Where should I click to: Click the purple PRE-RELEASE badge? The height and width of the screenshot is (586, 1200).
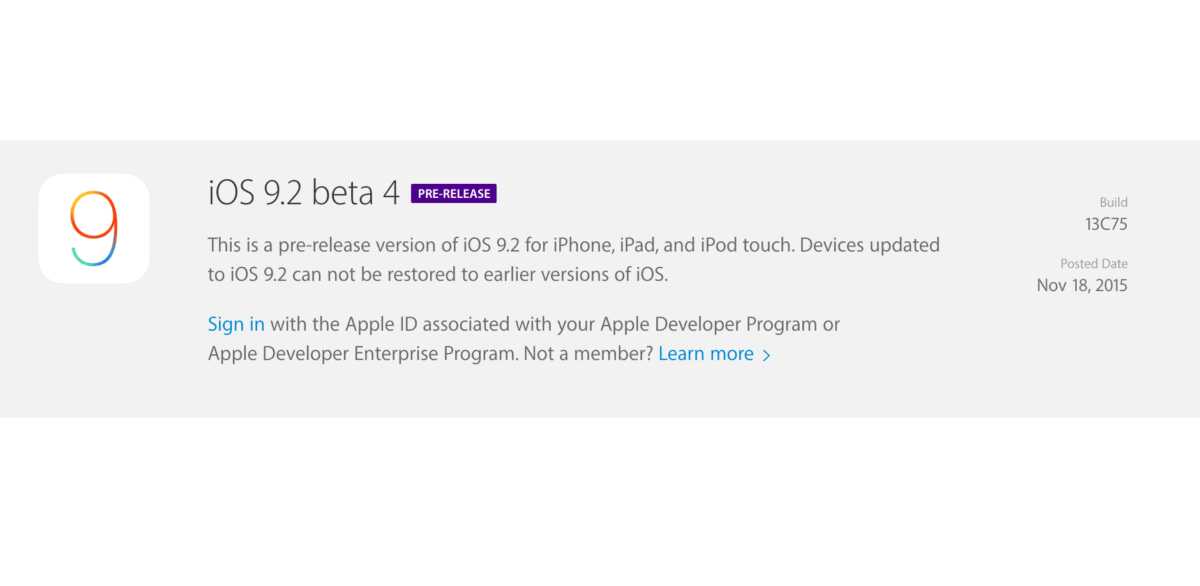coord(453,194)
